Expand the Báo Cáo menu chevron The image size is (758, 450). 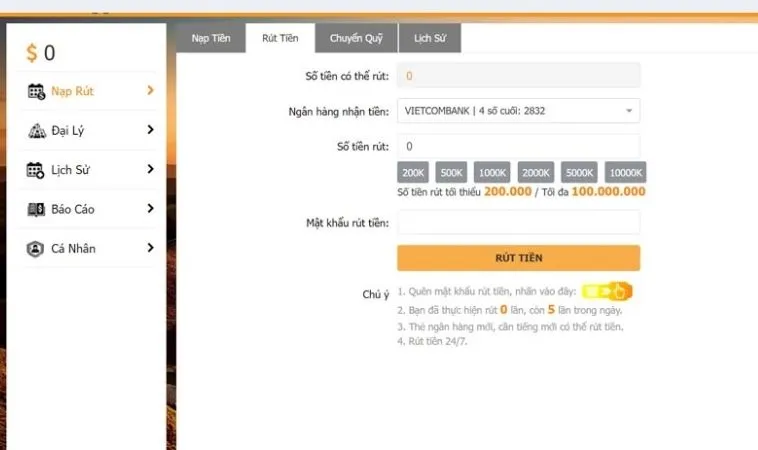[150, 208]
